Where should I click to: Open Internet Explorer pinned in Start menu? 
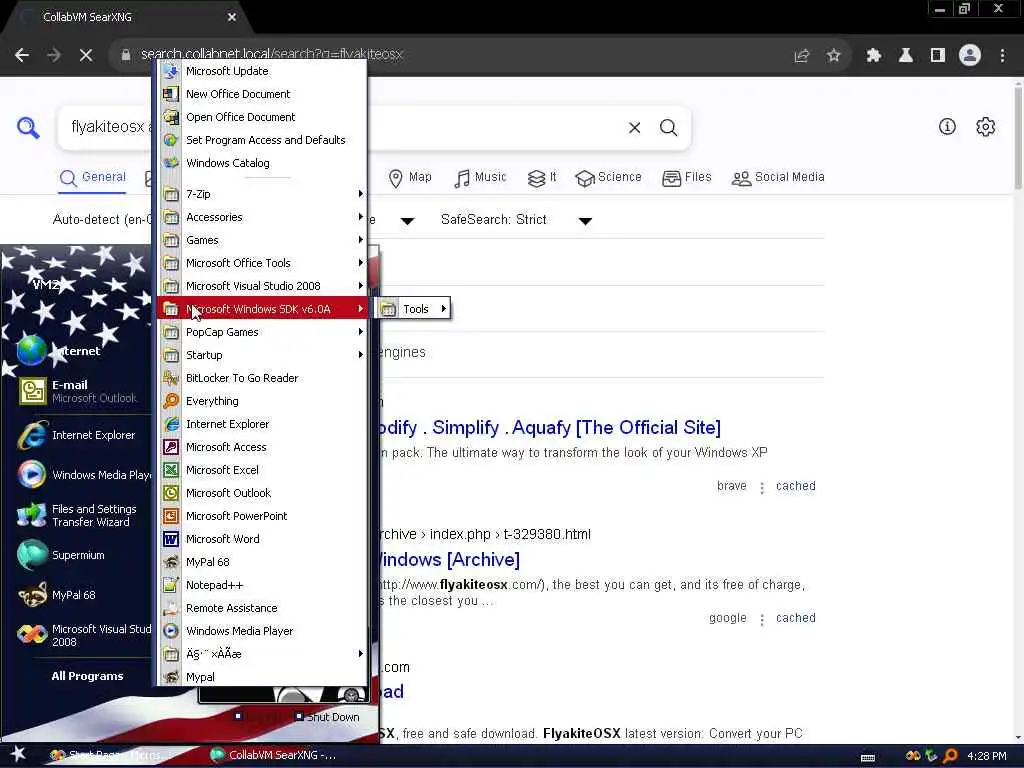[82, 435]
